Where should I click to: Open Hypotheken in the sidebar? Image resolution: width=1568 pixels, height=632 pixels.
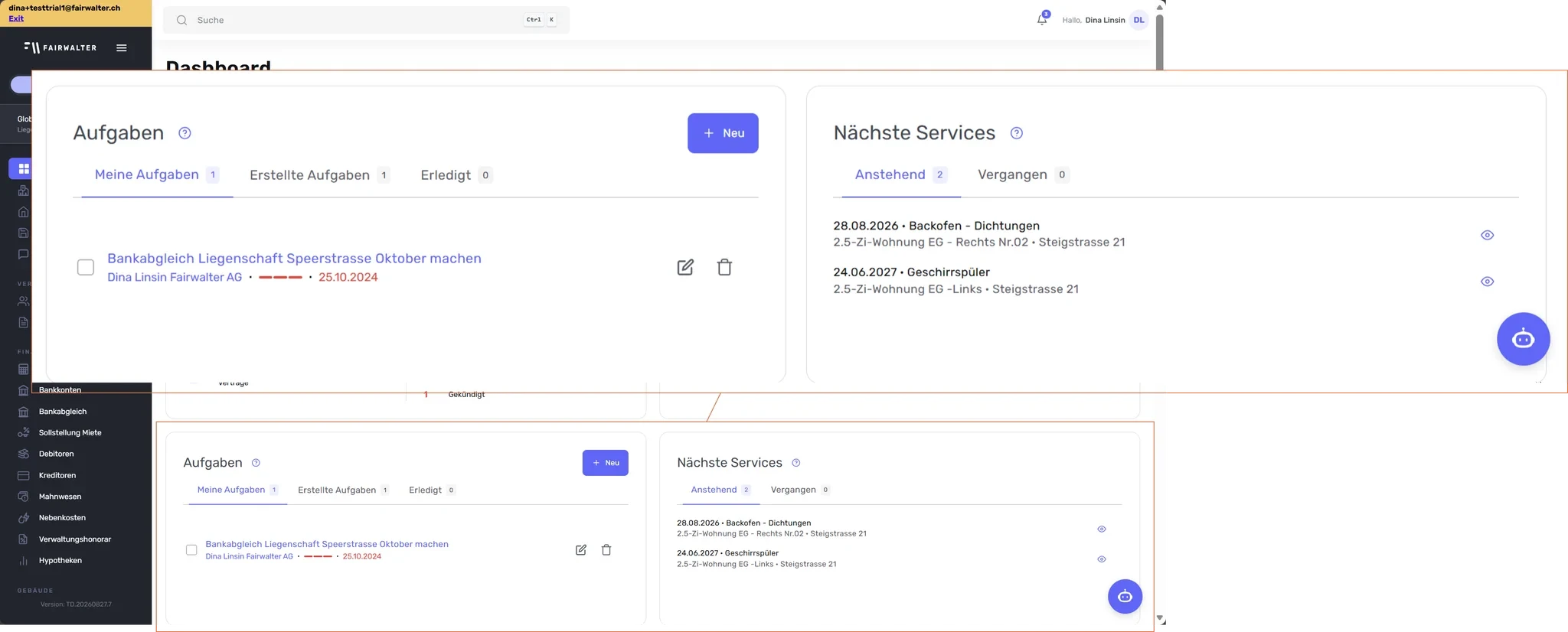60,561
